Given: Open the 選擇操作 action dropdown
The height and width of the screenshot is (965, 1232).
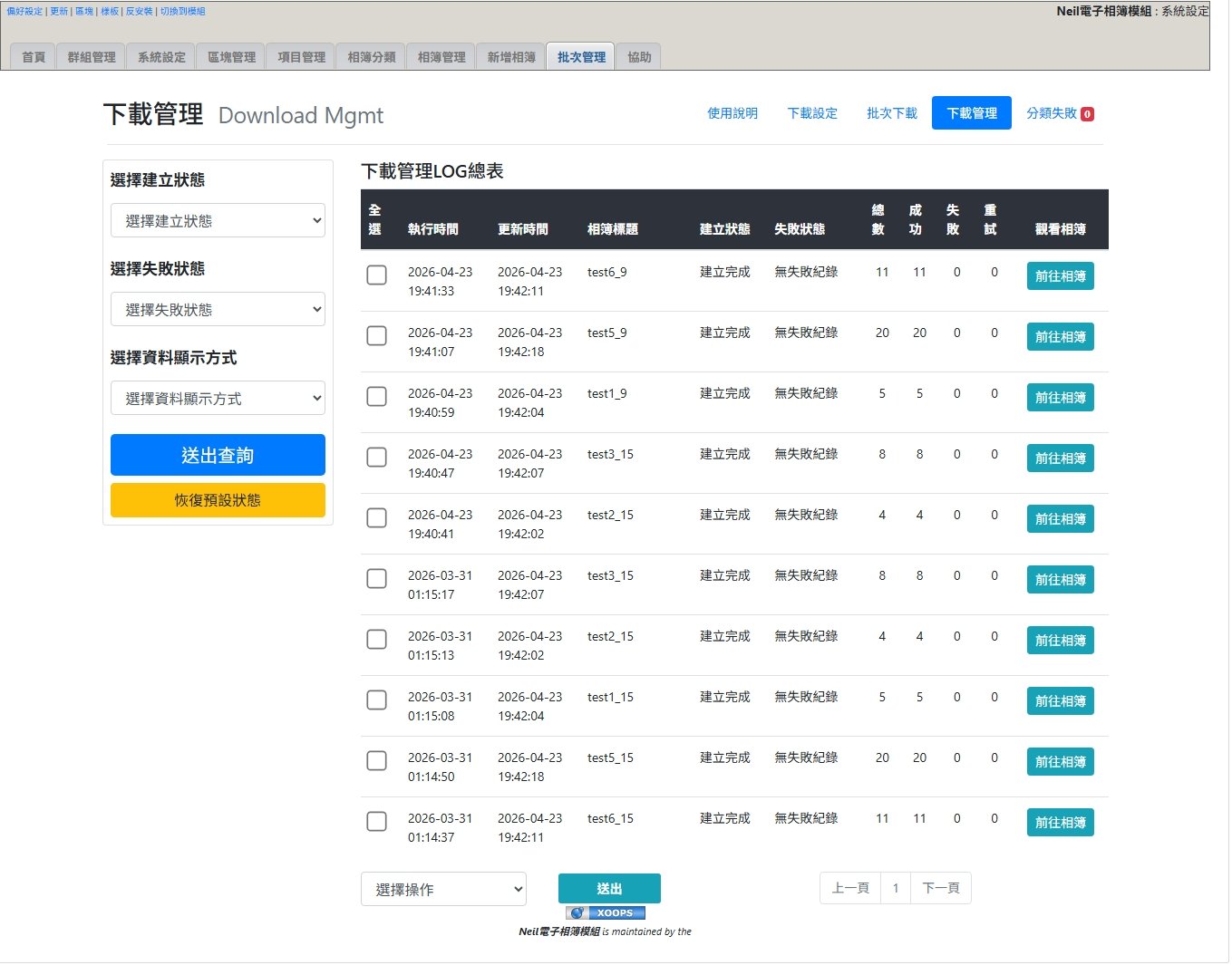Looking at the screenshot, I should (x=443, y=889).
